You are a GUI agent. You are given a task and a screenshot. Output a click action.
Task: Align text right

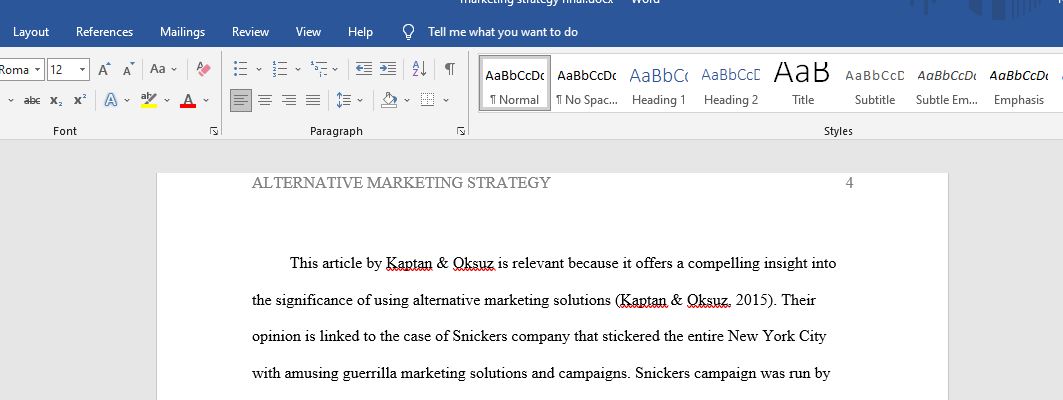[x=289, y=100]
